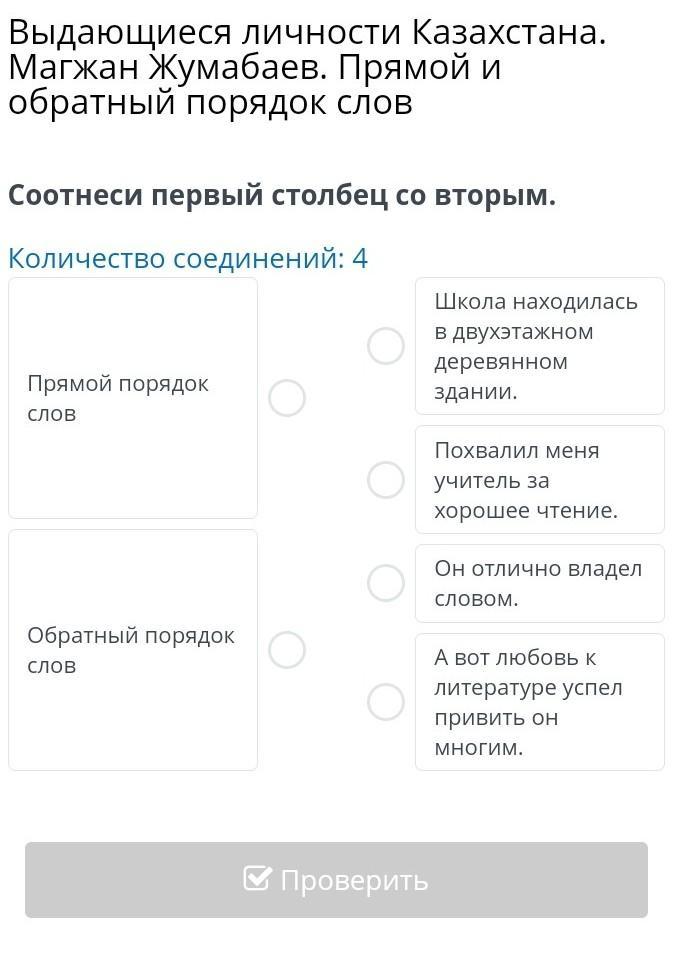
Task: Choose the А вот любовь к литературе card
Action: click(x=539, y=702)
